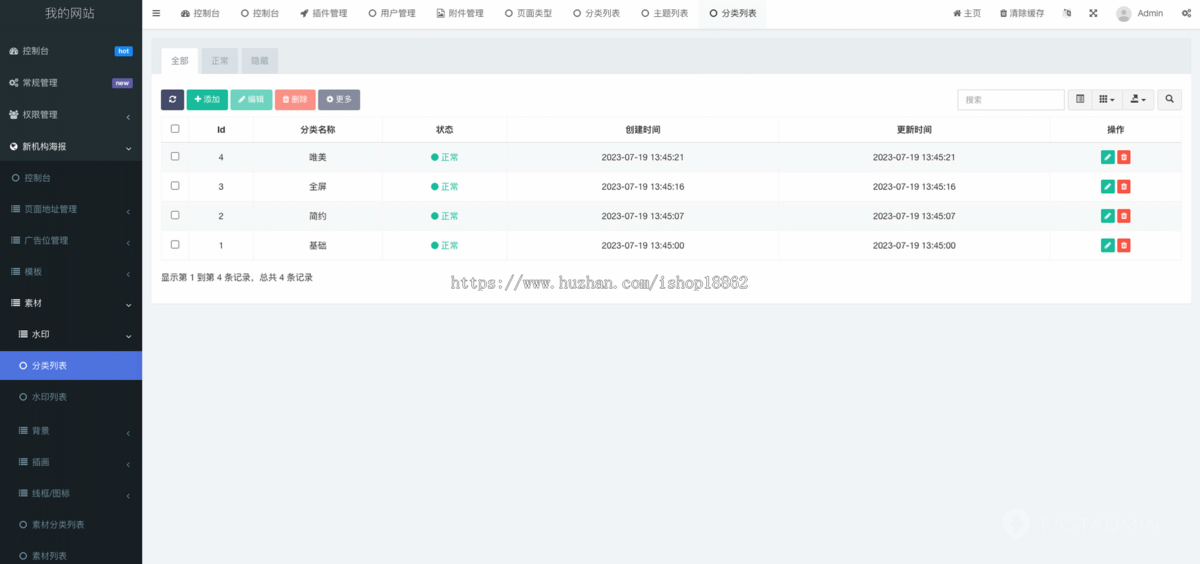Expand 模板 in sidebar

click(x=71, y=272)
